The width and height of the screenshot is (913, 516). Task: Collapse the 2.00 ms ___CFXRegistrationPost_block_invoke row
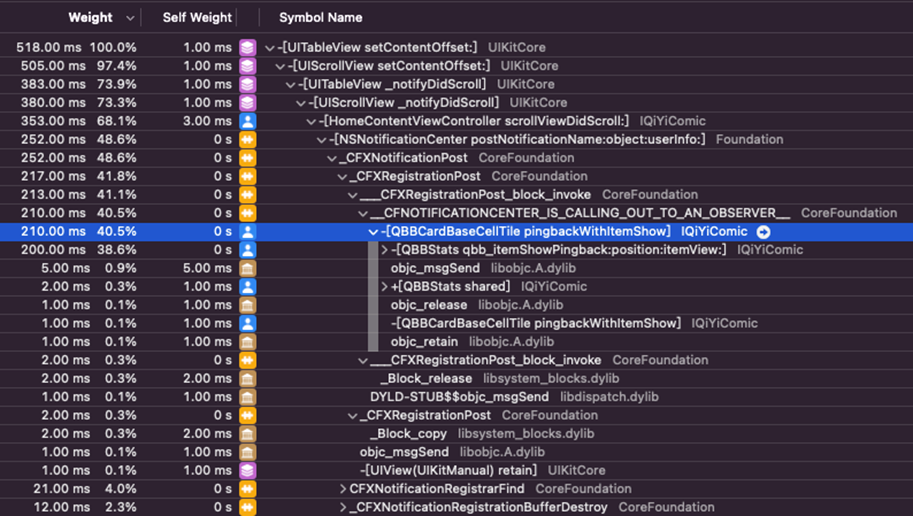click(363, 361)
